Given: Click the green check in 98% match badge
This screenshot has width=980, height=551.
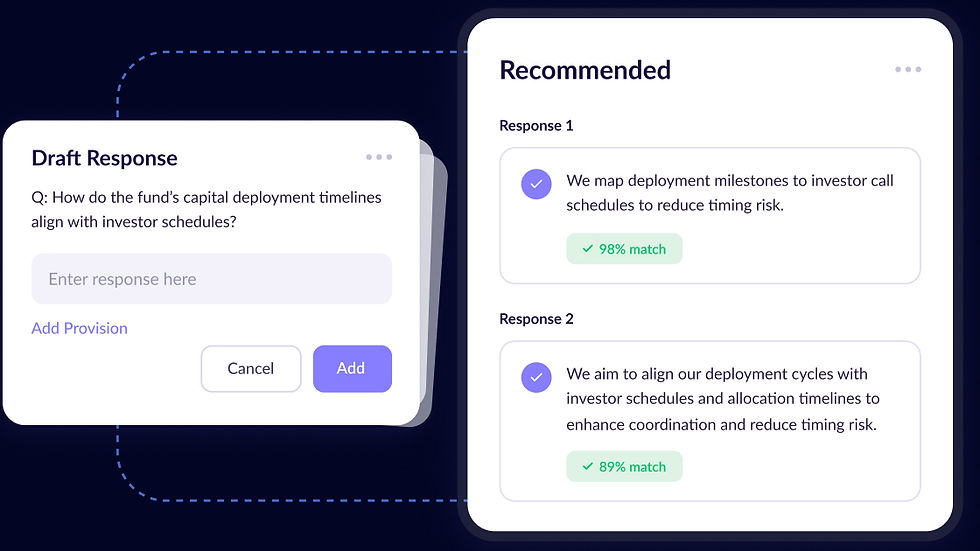Looking at the screenshot, I should 588,249.
